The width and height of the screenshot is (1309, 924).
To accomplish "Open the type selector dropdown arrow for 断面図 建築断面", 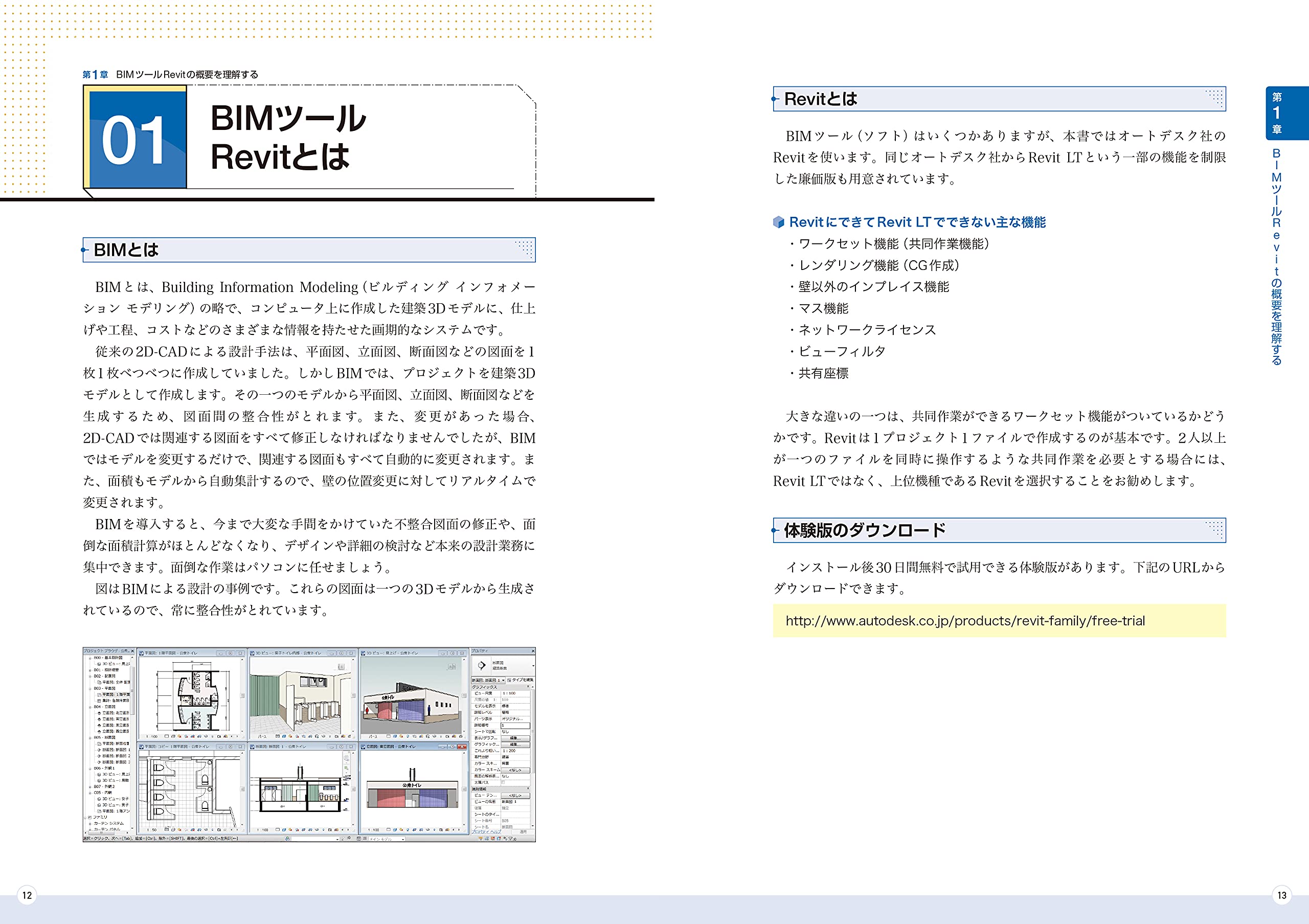I will pos(533,666).
